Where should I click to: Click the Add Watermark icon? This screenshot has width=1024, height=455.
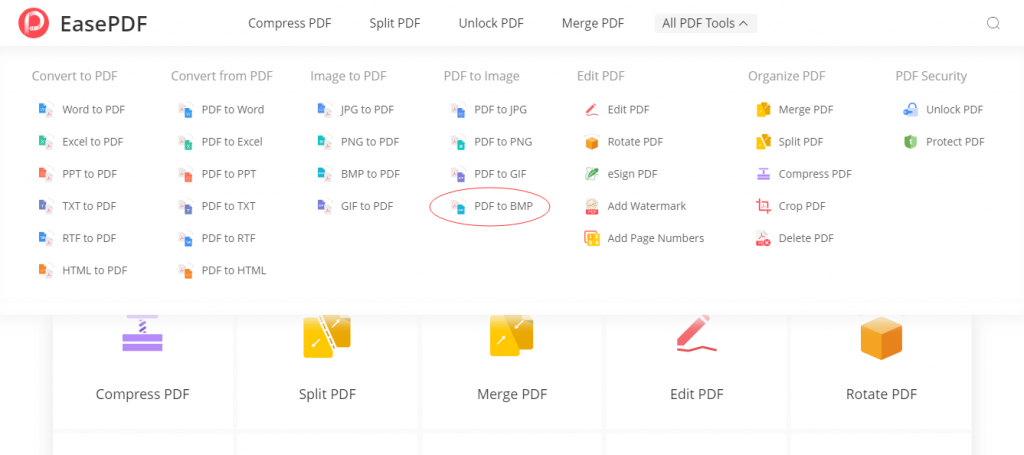pyautogui.click(x=591, y=206)
